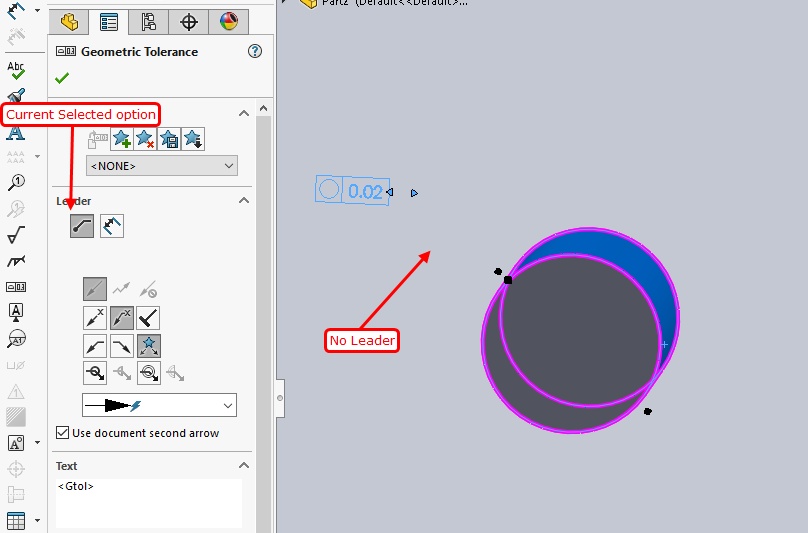Open the arrow style dropdown

(x=159, y=405)
